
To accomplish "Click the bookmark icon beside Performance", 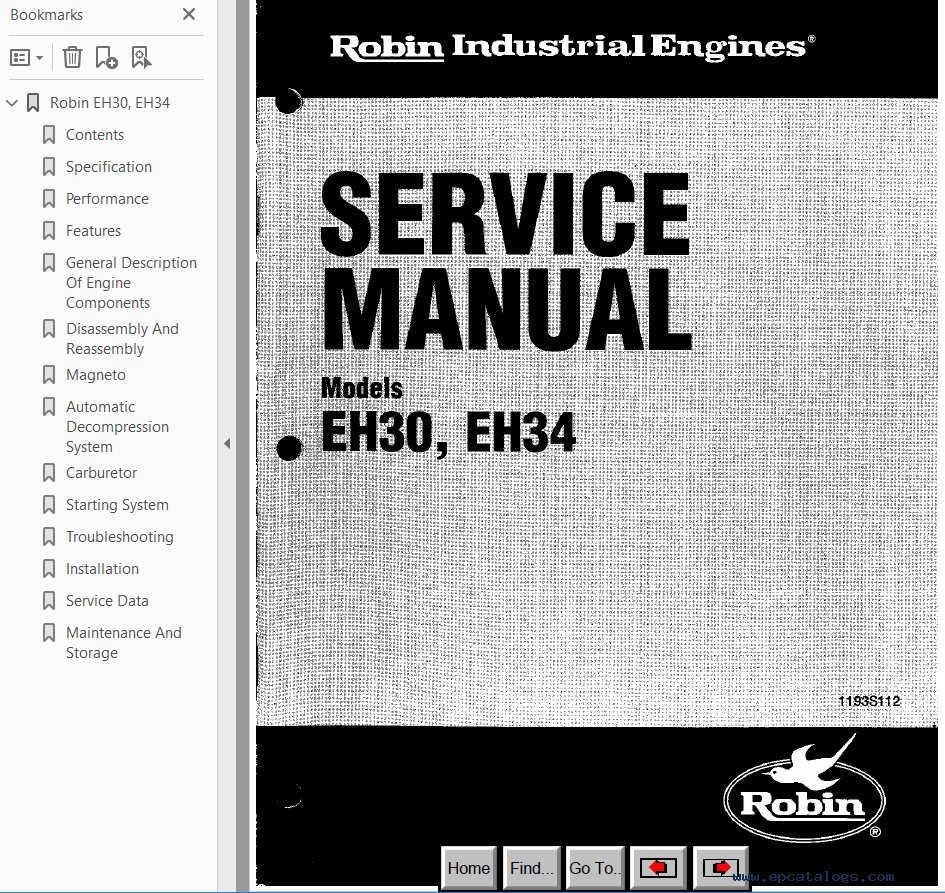I will [x=49, y=199].
